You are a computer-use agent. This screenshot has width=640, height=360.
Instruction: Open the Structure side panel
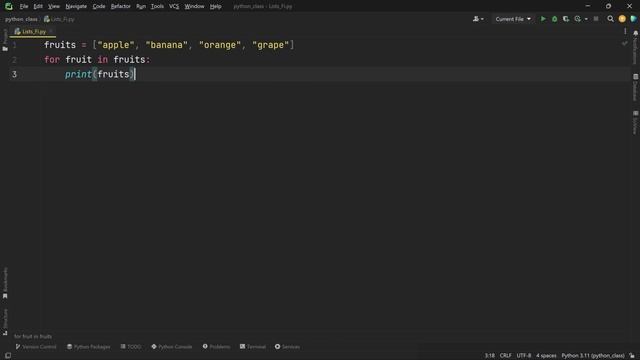(5, 322)
